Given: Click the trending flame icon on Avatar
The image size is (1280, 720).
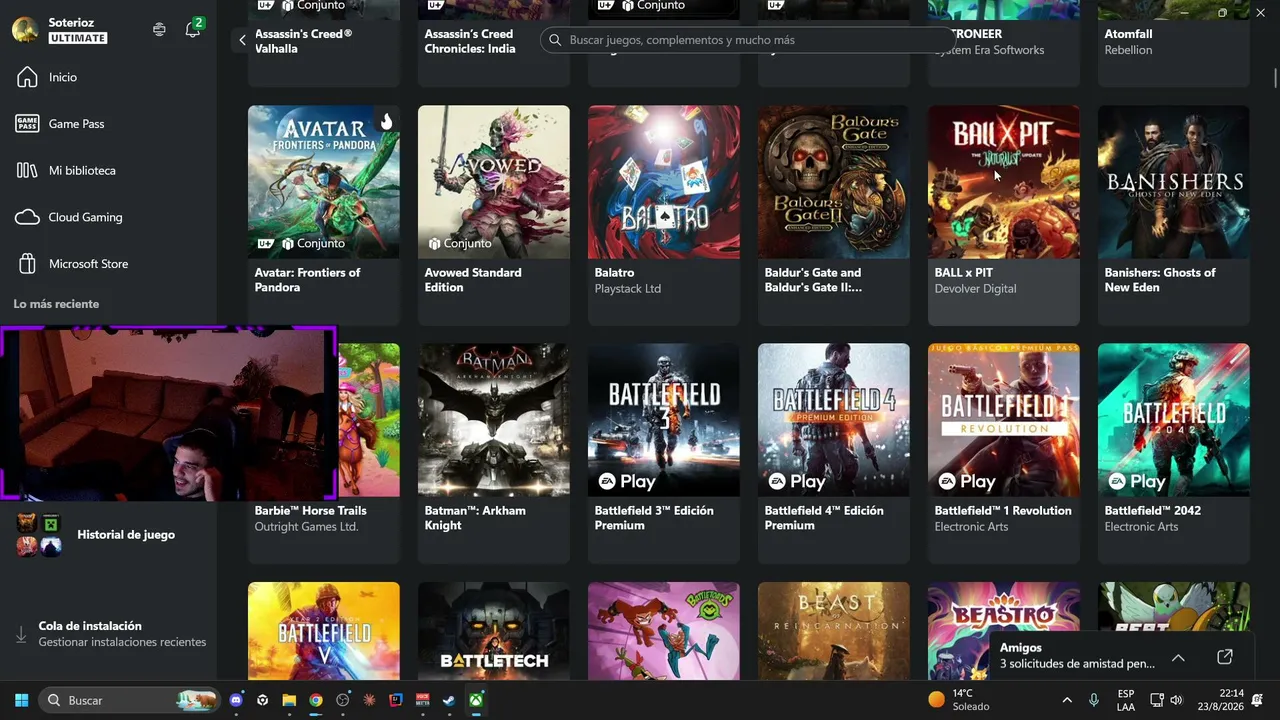Looking at the screenshot, I should tap(386, 121).
